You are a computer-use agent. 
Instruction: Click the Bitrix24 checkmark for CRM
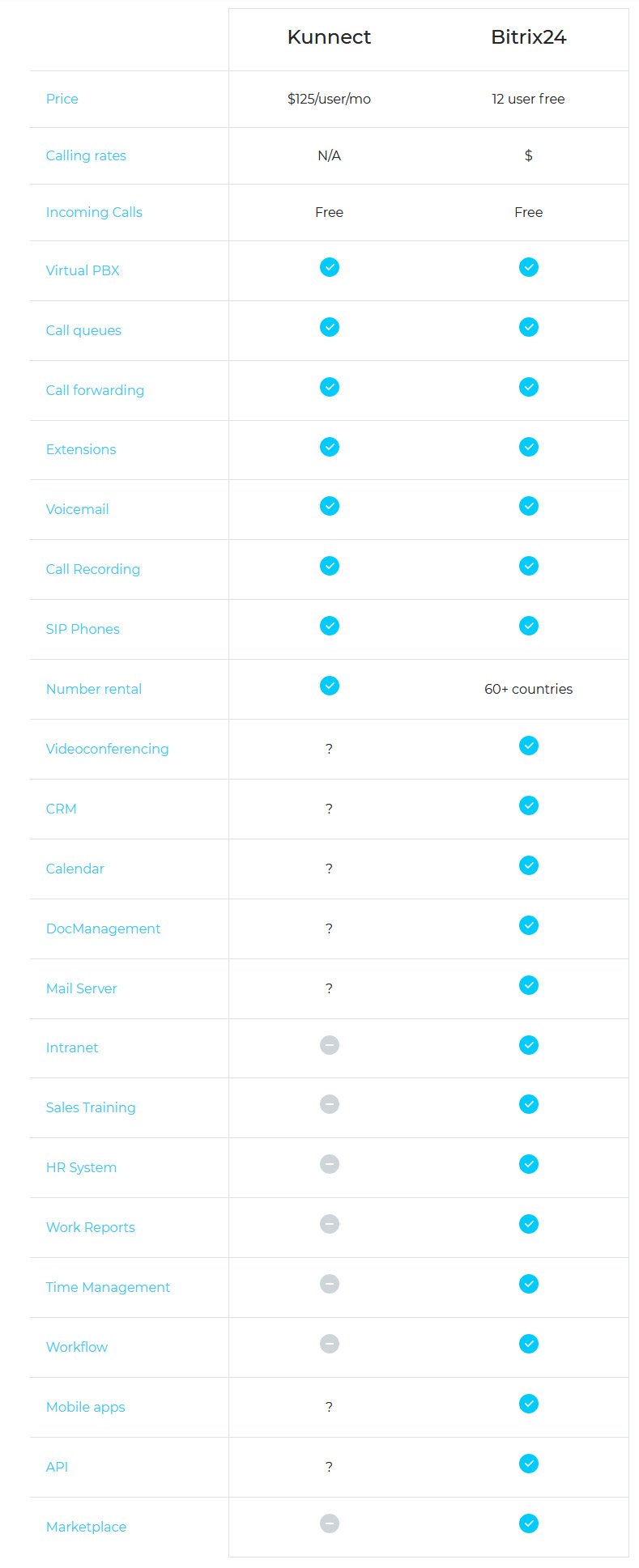pyautogui.click(x=528, y=805)
